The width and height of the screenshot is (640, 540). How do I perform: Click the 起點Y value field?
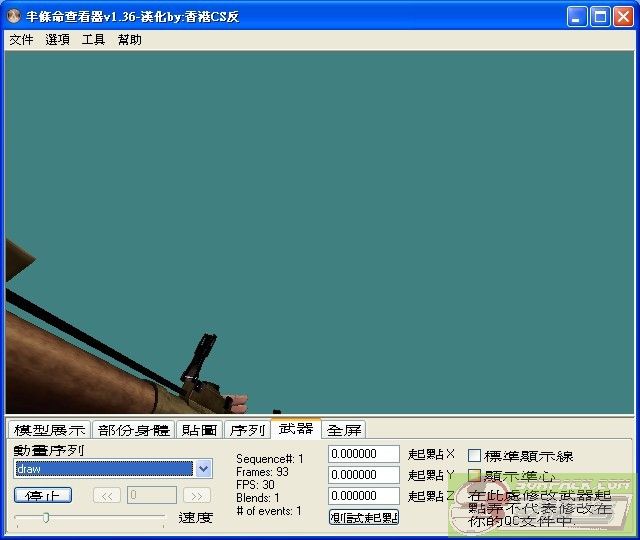pyautogui.click(x=364, y=475)
